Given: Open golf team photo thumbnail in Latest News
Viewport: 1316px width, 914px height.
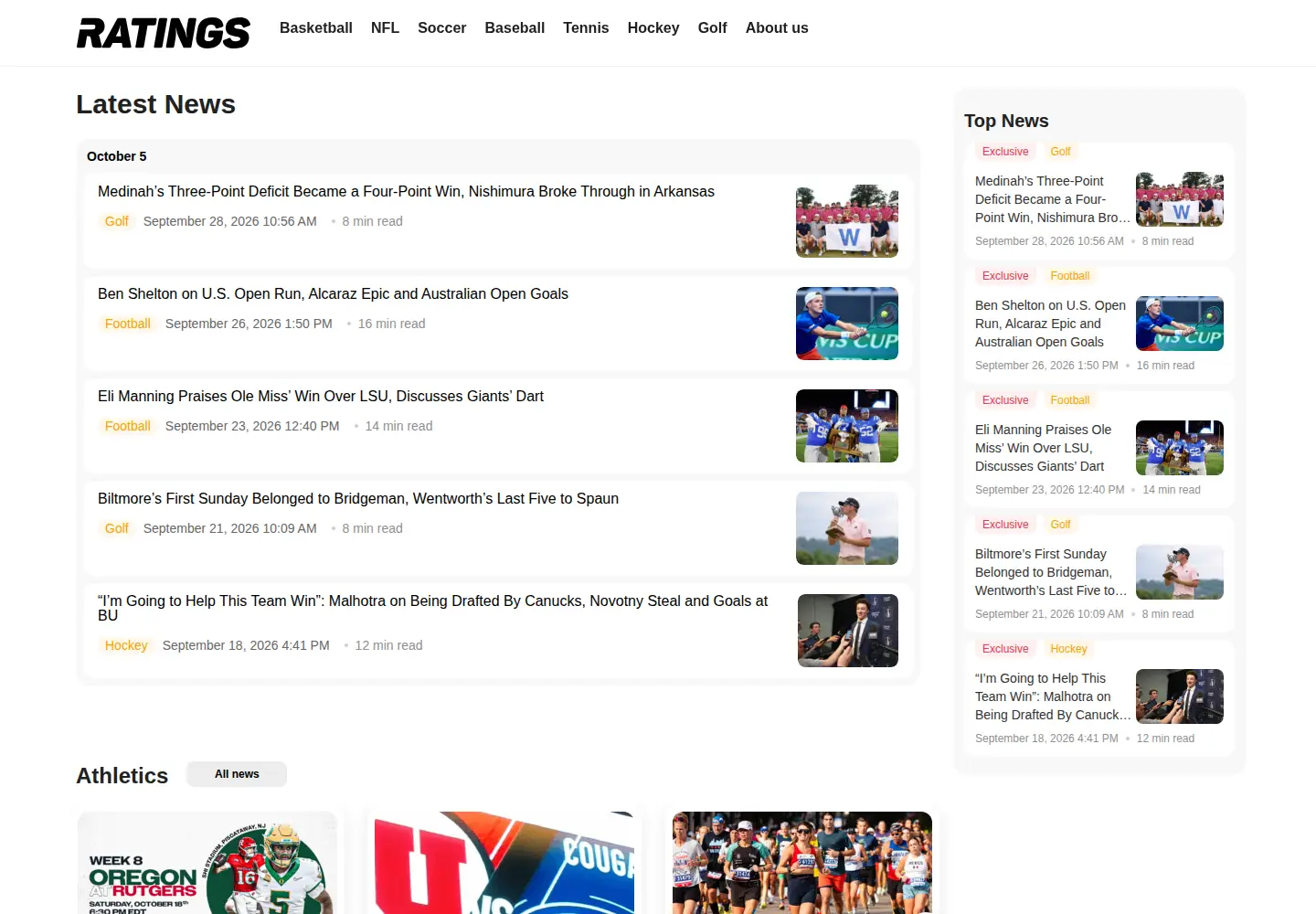Looking at the screenshot, I should coord(847,221).
